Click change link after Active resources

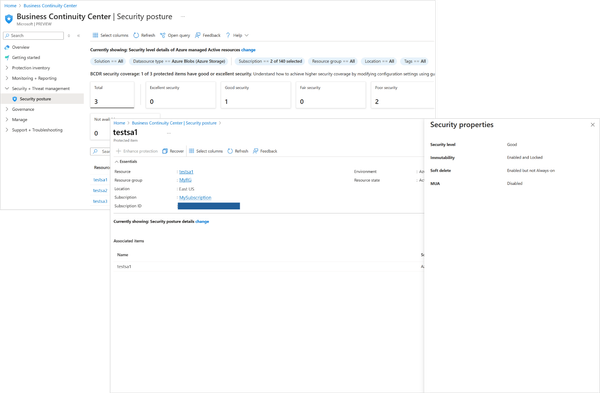pos(248,50)
